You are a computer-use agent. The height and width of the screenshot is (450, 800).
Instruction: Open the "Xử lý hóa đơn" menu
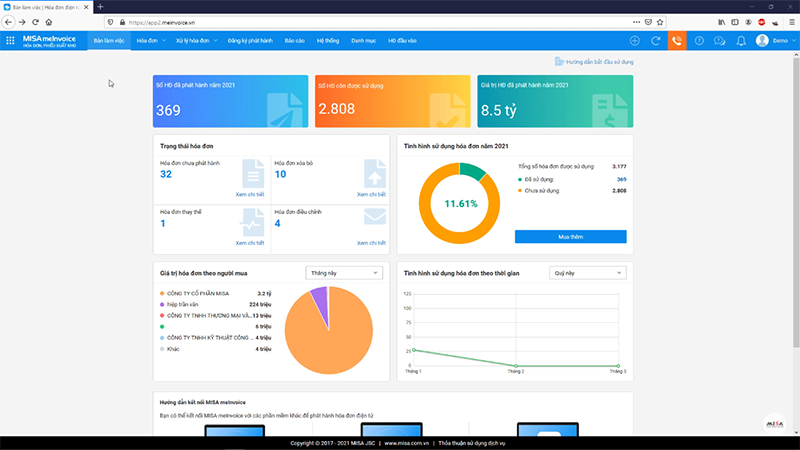[x=194, y=41]
